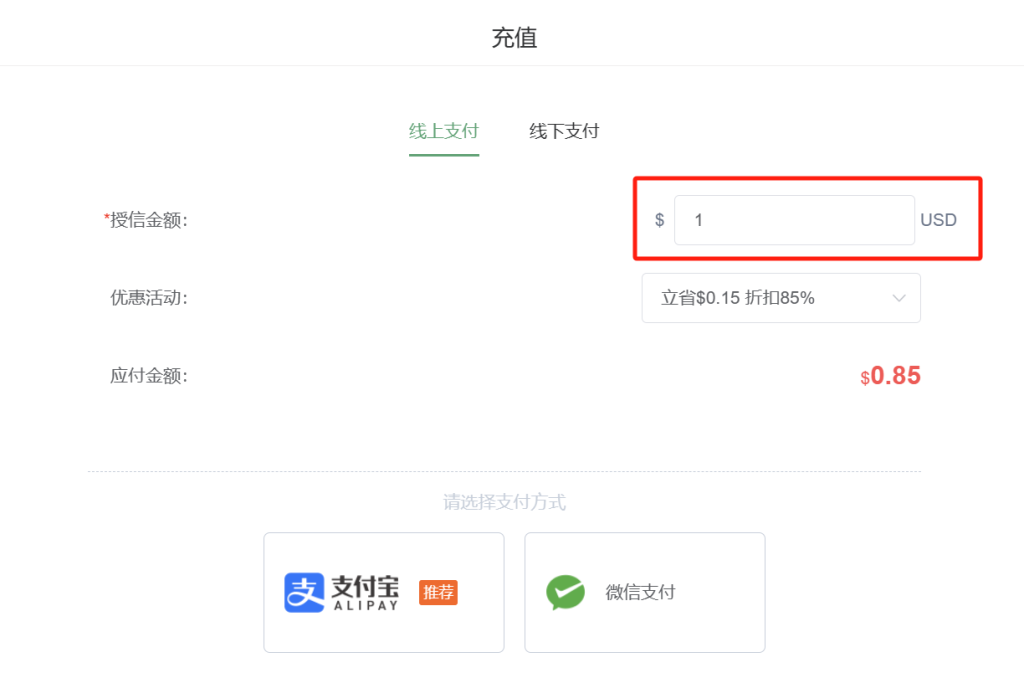This screenshot has width=1024, height=683.
Task: Click the 充值 page title
Action: coord(516,38)
